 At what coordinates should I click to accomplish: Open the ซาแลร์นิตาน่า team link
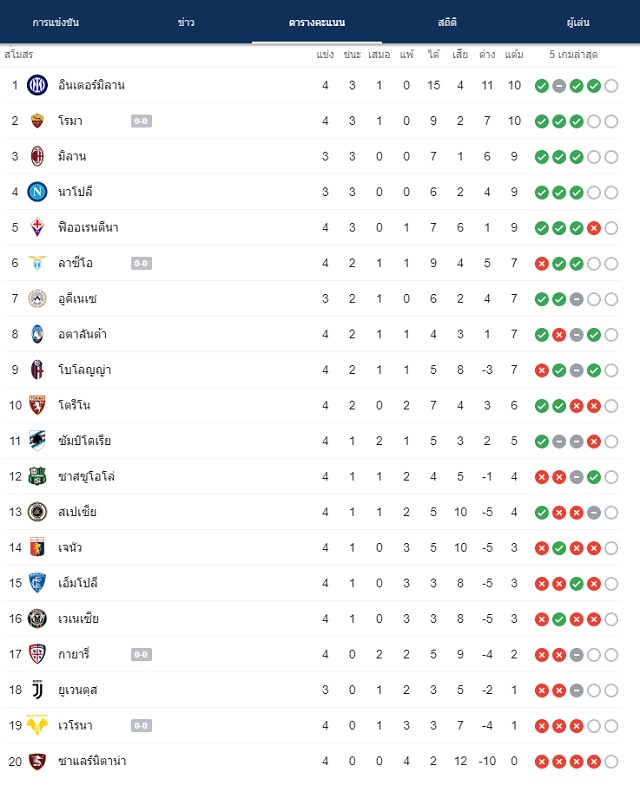[92, 761]
